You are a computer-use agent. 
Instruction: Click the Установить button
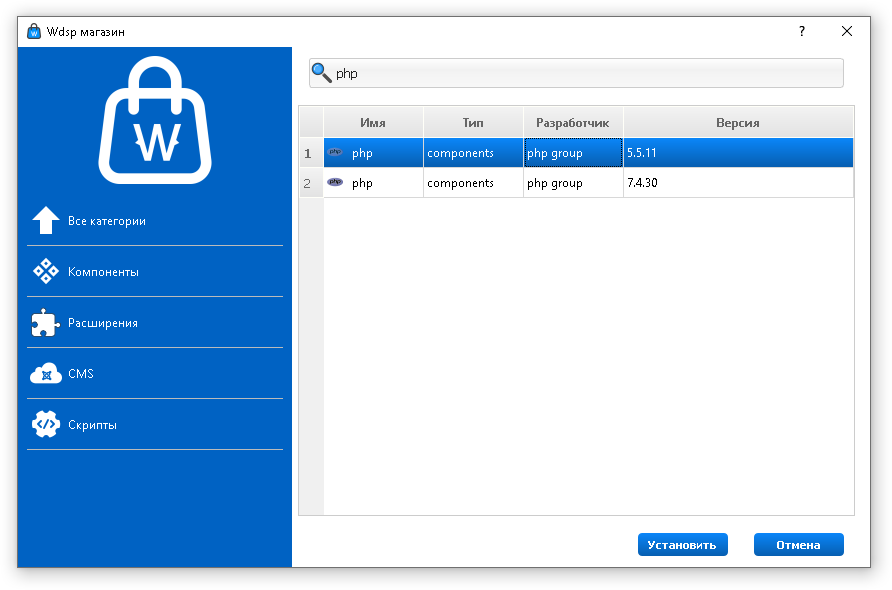[682, 544]
